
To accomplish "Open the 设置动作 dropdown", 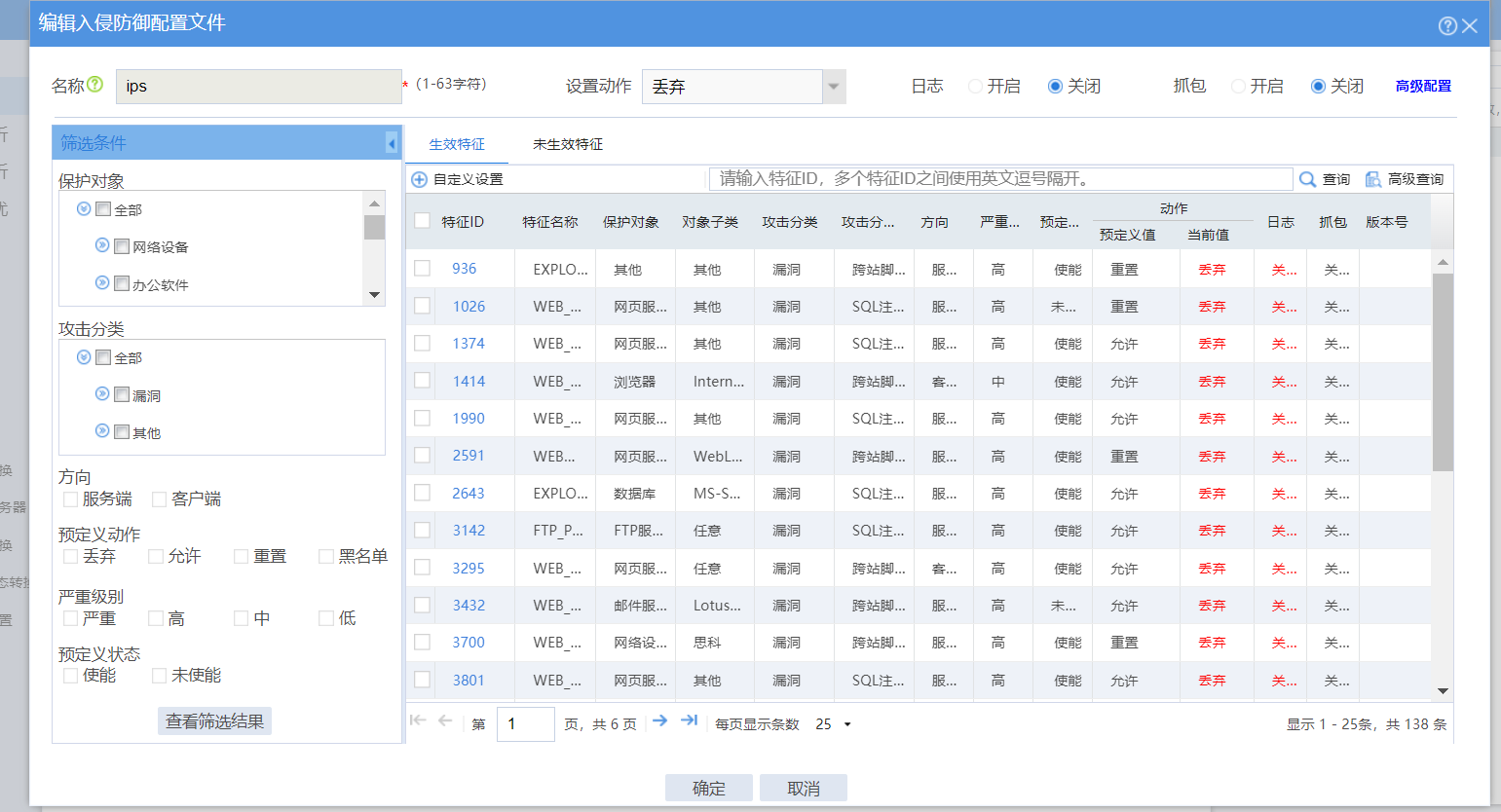I will (834, 87).
